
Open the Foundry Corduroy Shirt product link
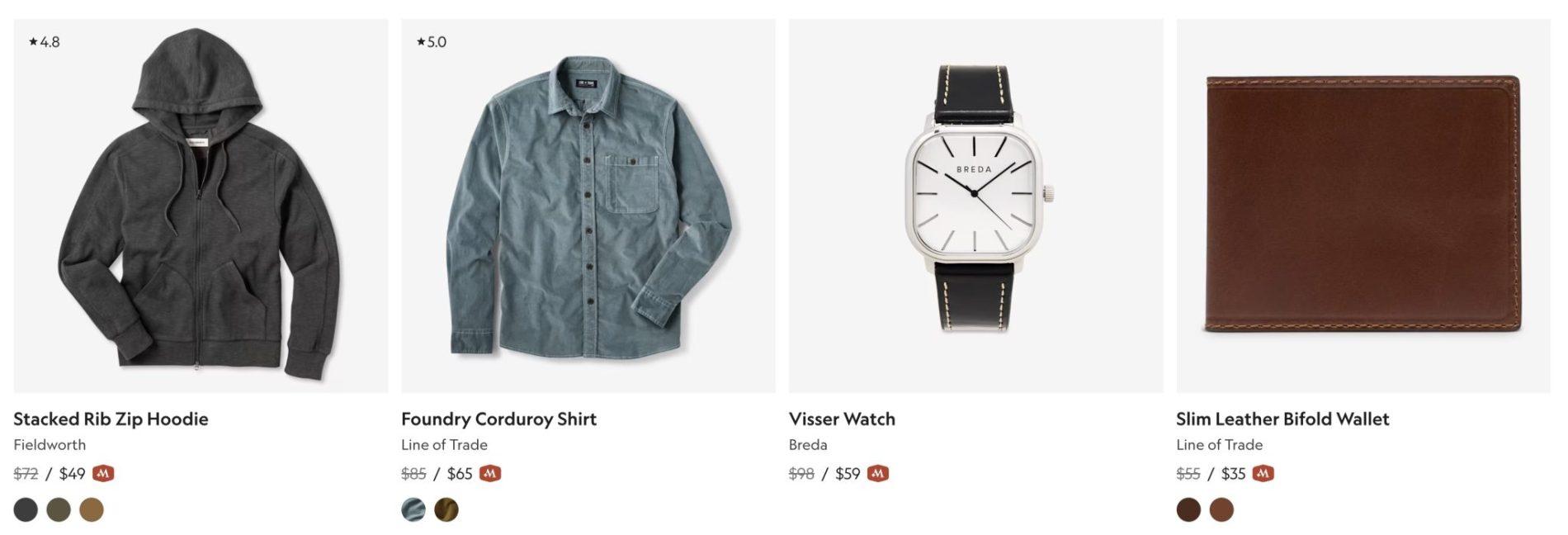pos(498,419)
